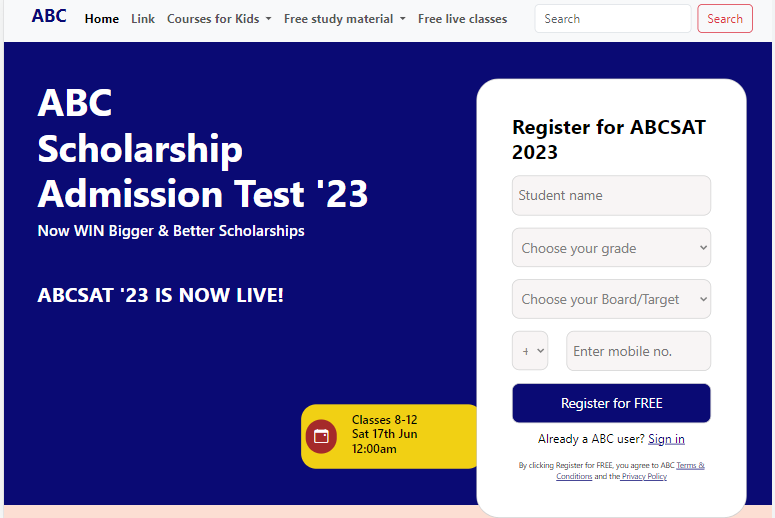The height and width of the screenshot is (518, 775).
Task: Click the red calendar icon
Action: [x=321, y=436]
